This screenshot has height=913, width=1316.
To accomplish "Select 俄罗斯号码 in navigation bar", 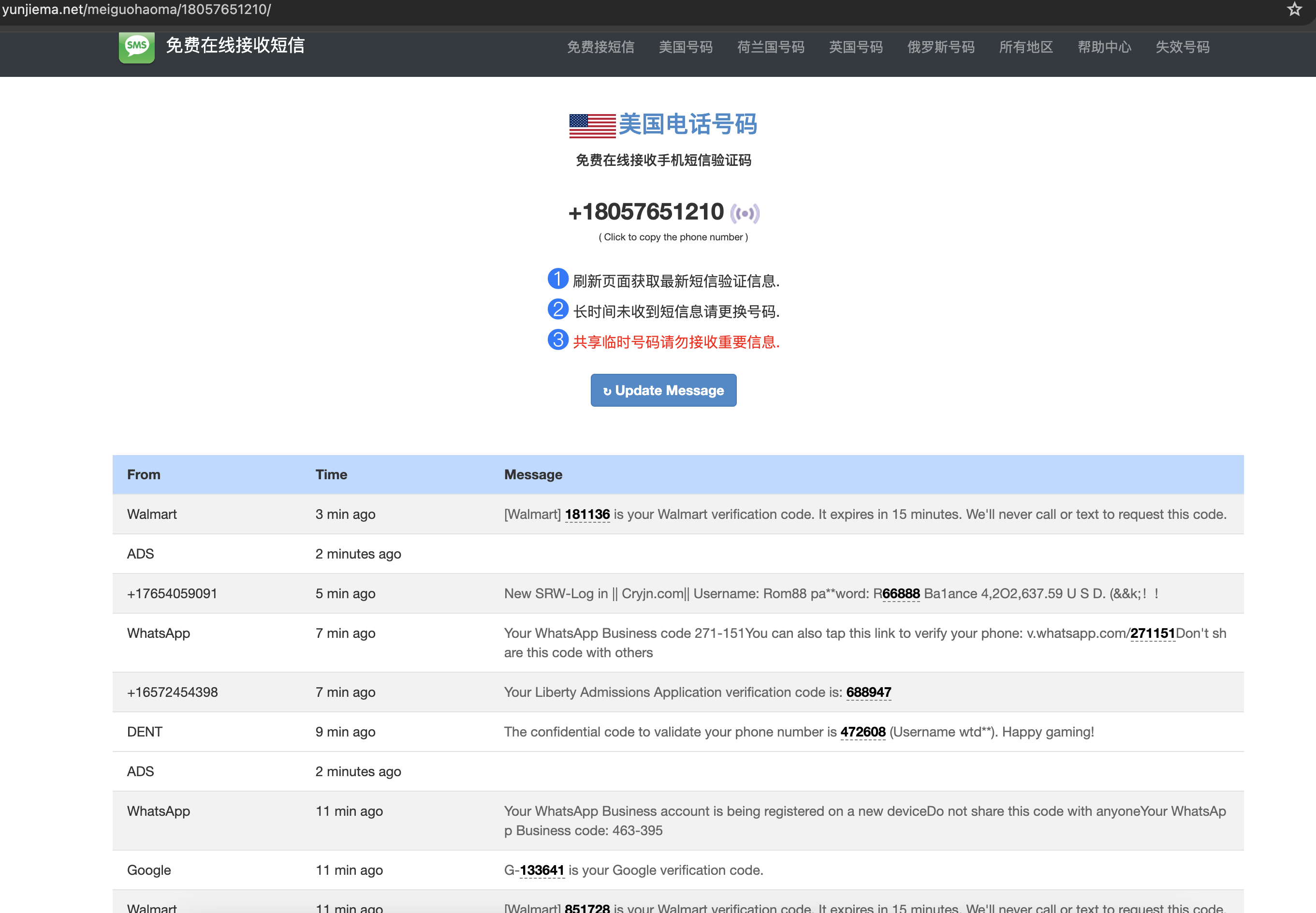I will coord(941,47).
